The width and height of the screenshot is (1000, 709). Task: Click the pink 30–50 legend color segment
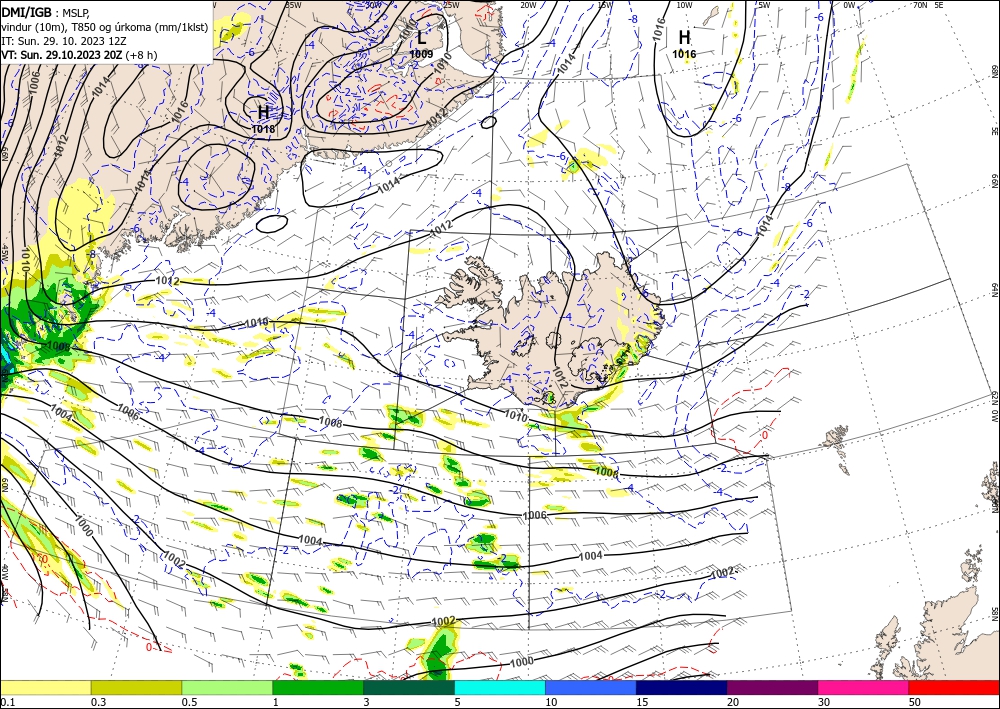tap(864, 687)
